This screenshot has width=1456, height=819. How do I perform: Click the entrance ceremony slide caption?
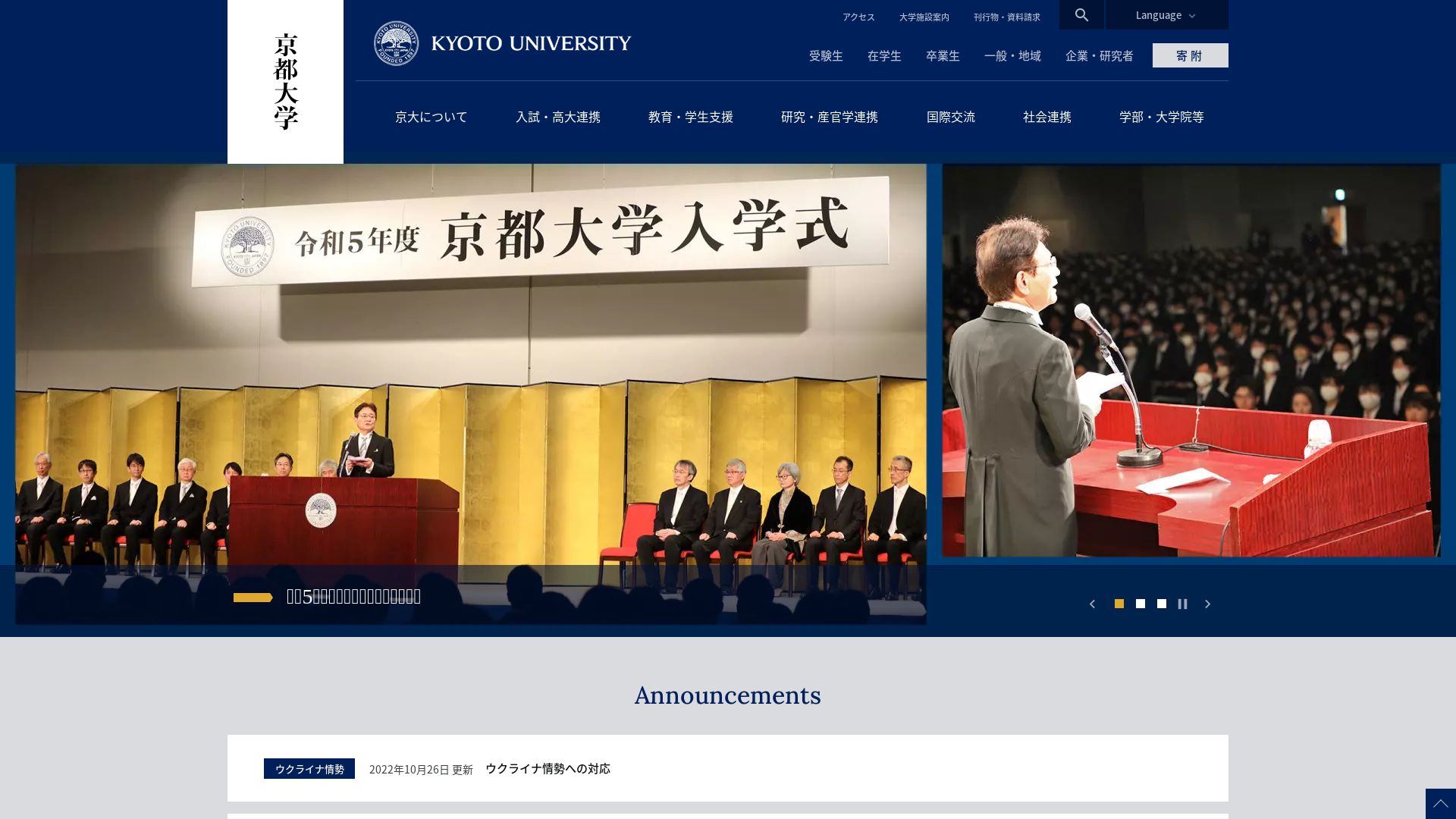tap(353, 597)
